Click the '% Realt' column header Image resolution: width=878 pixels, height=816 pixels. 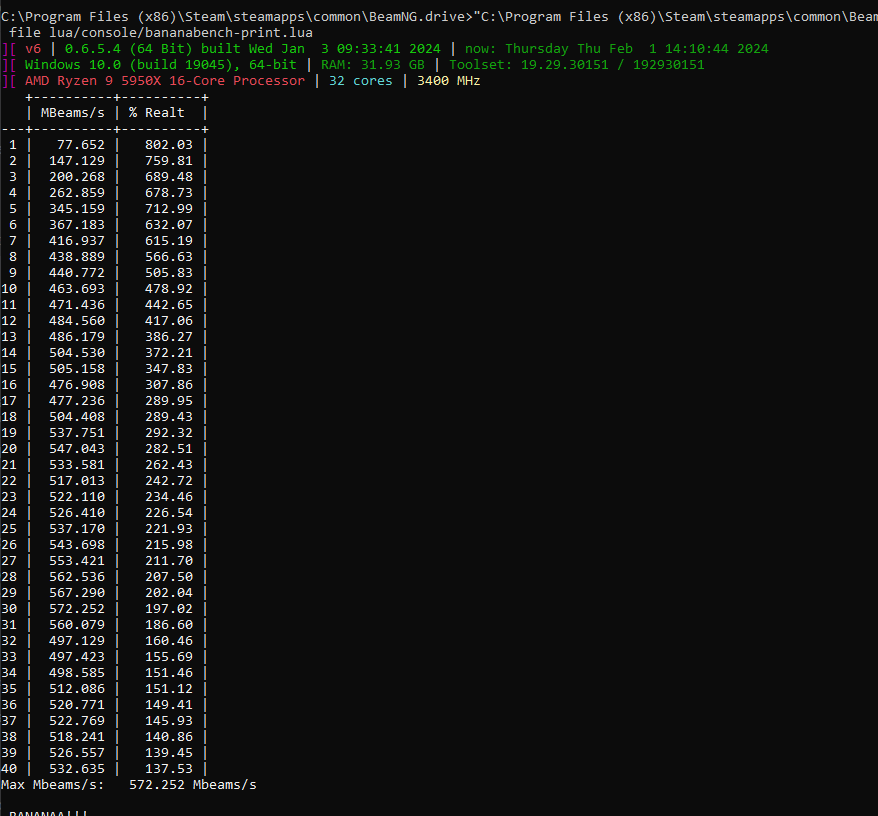click(157, 113)
